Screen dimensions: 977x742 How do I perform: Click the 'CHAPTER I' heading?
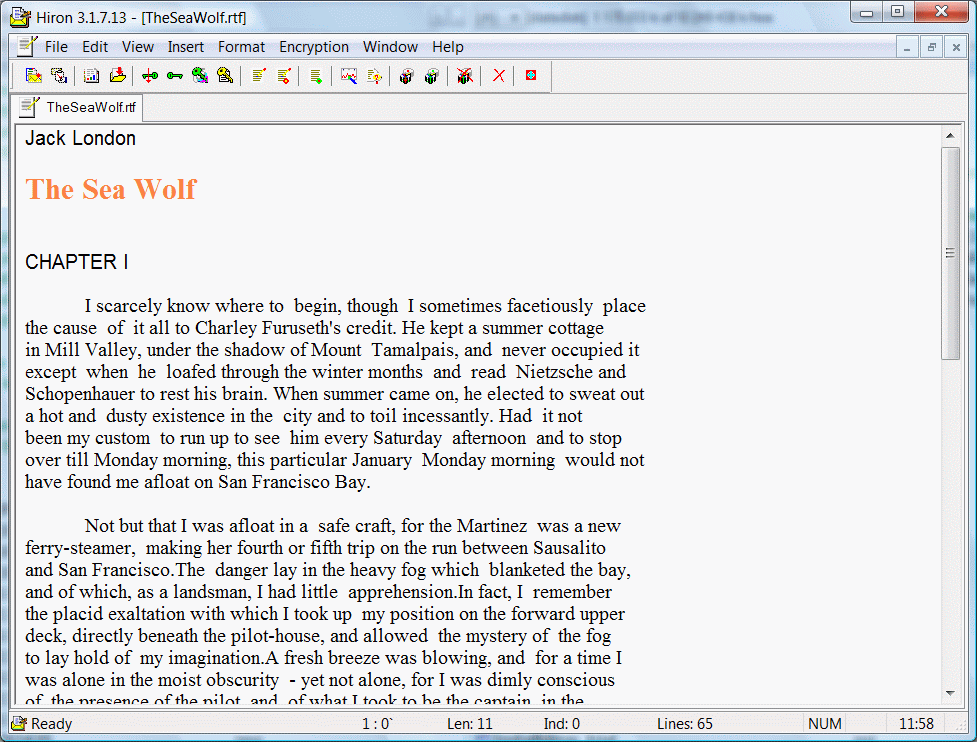coord(77,262)
